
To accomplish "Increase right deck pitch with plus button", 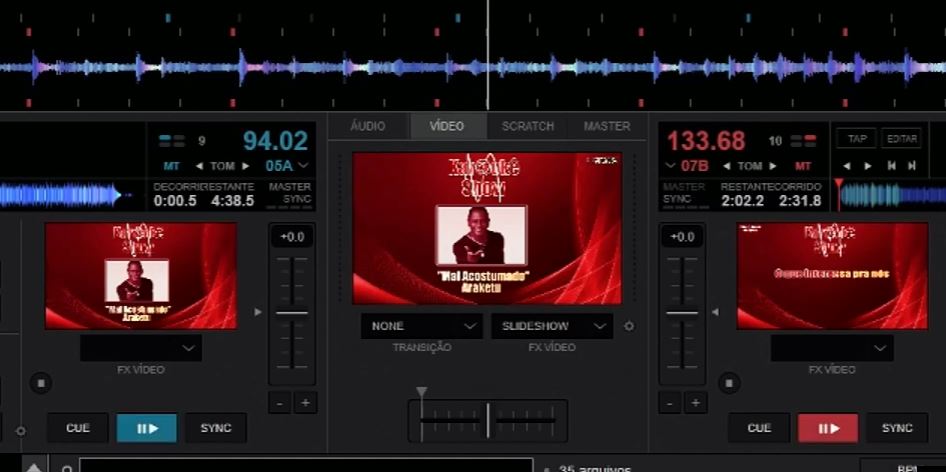I will (x=696, y=403).
